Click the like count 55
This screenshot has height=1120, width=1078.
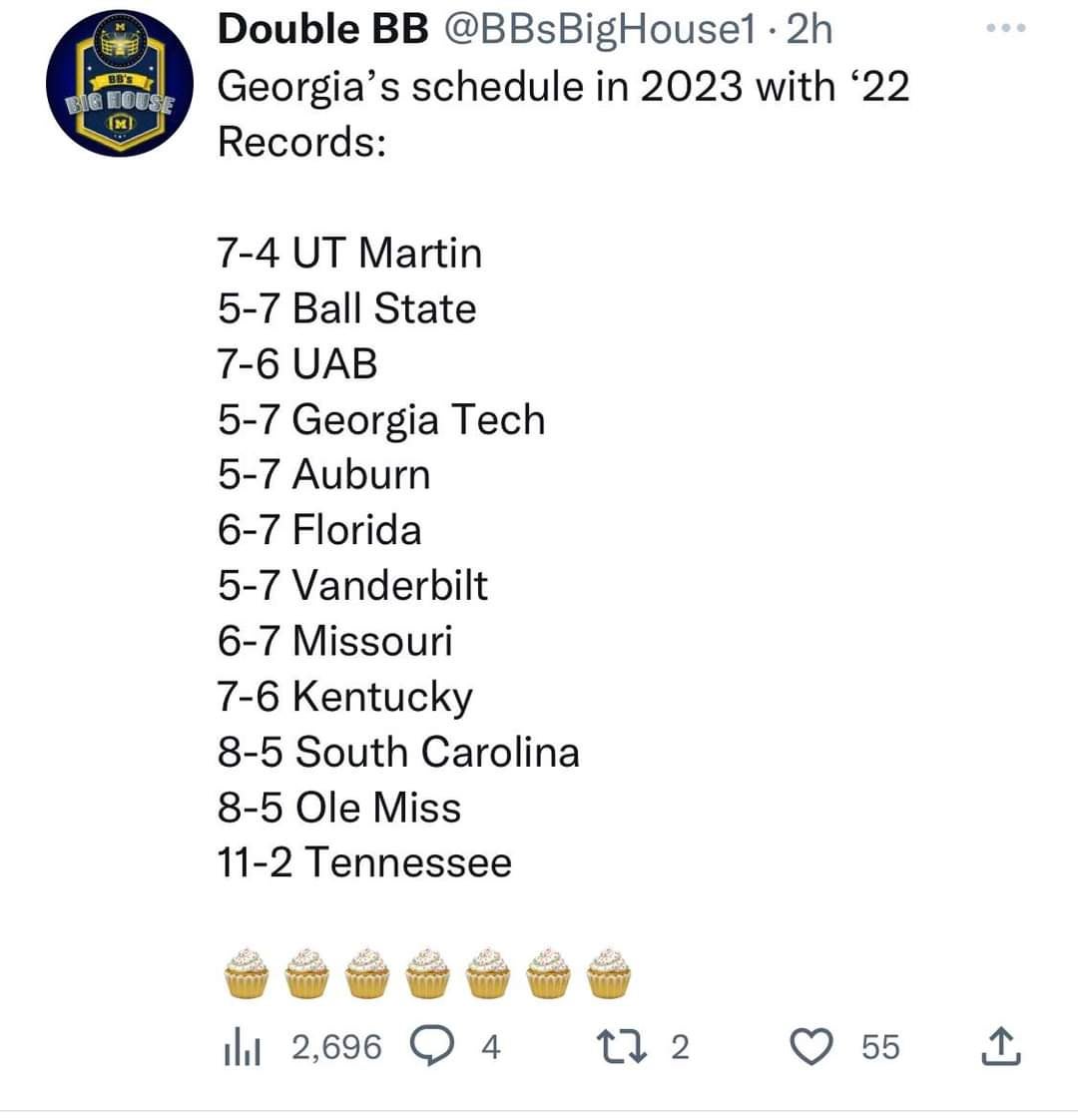point(880,1048)
